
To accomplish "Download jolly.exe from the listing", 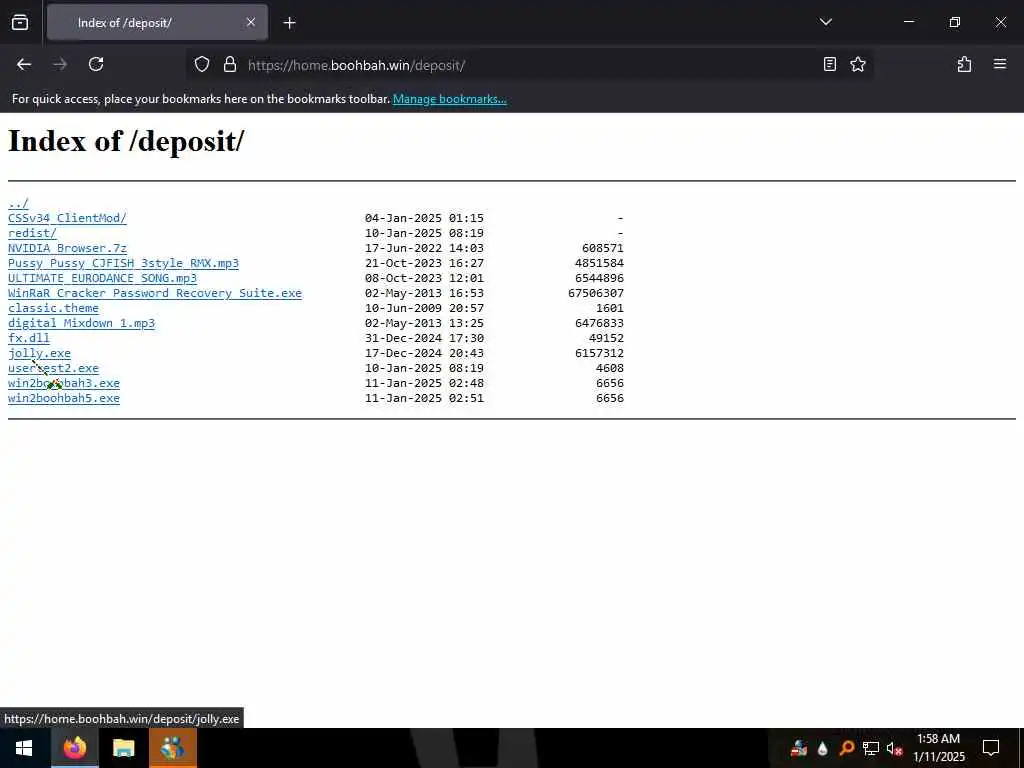I will click(x=39, y=353).
